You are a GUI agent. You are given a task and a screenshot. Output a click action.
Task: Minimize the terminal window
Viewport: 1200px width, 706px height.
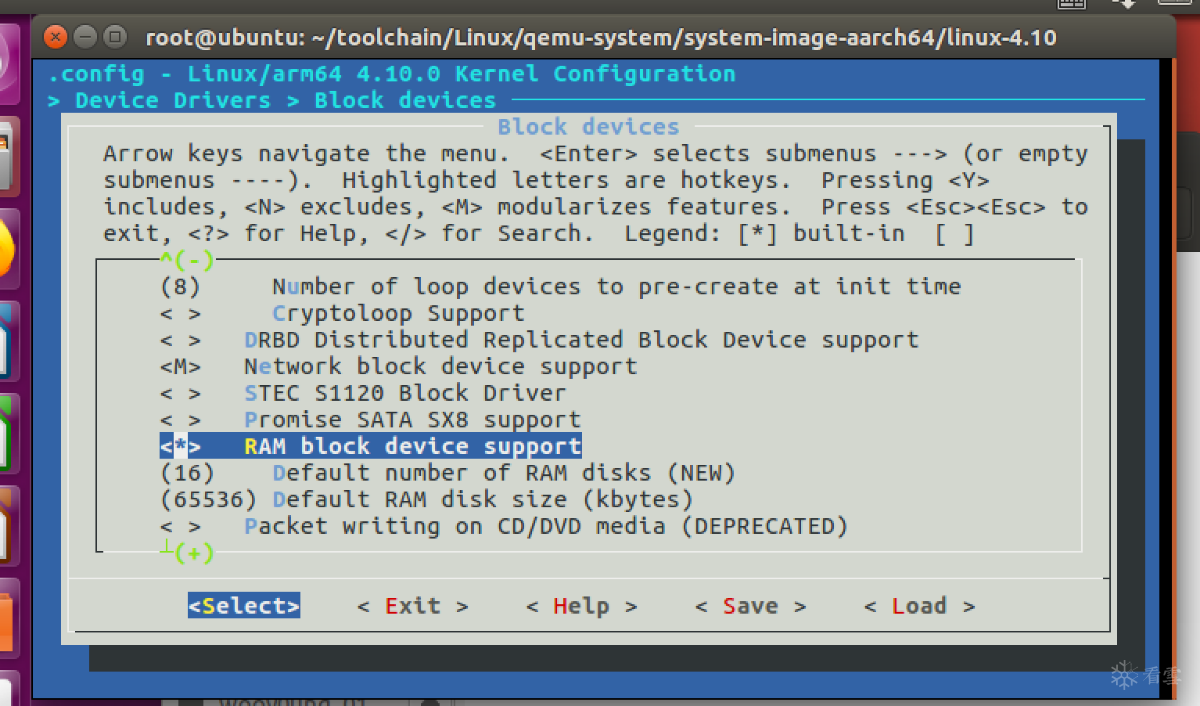85,39
